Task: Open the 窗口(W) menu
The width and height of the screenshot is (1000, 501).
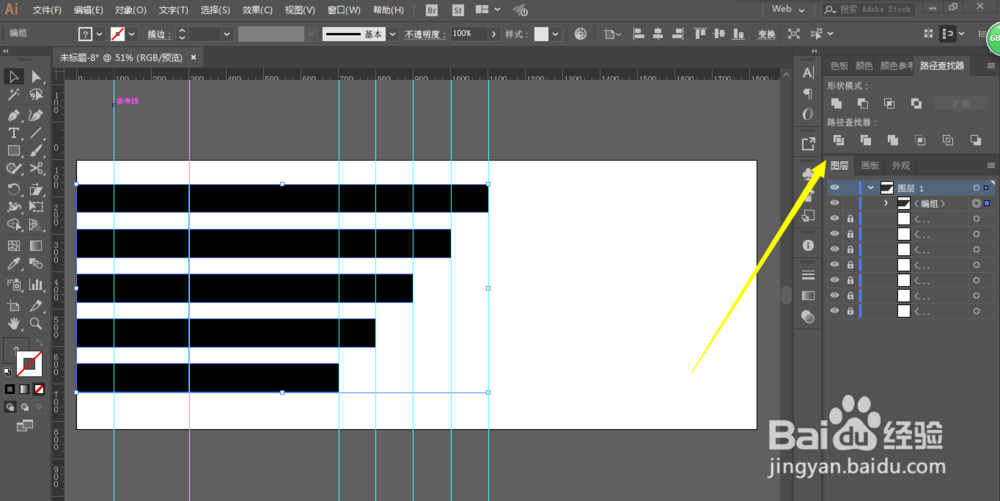Action: [x=344, y=10]
